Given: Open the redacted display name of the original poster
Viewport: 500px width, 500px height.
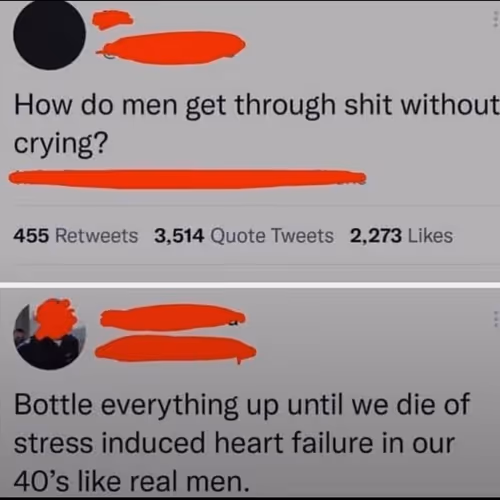Looking at the screenshot, I should (113, 19).
